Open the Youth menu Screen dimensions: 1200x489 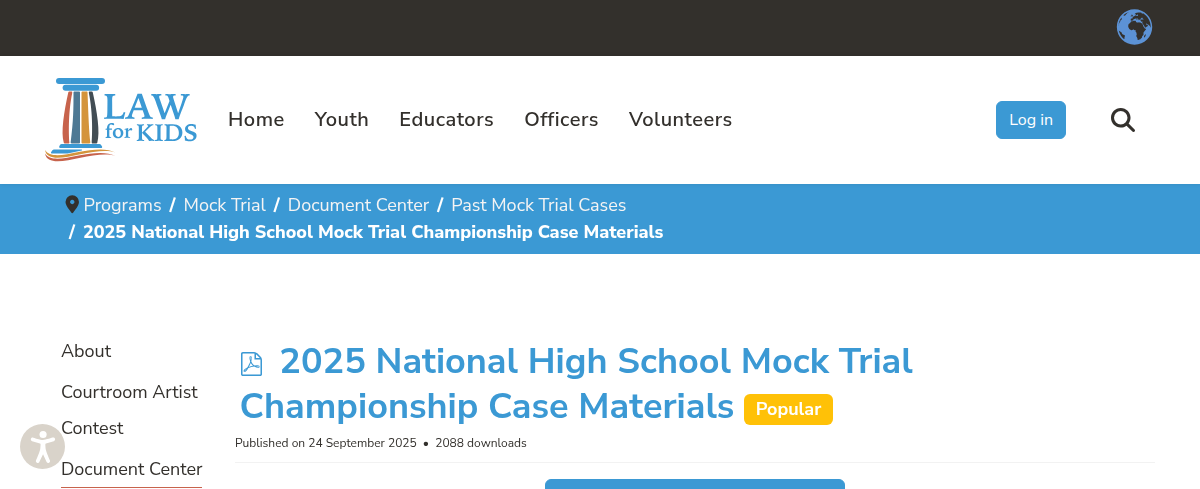[341, 120]
